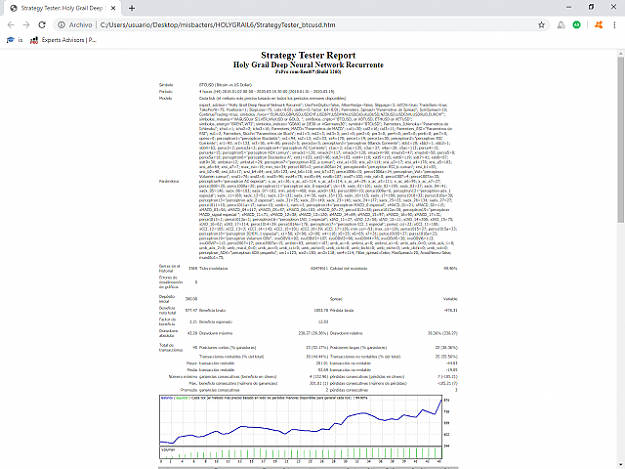View site information icon beside Archivo

(x=61, y=25)
